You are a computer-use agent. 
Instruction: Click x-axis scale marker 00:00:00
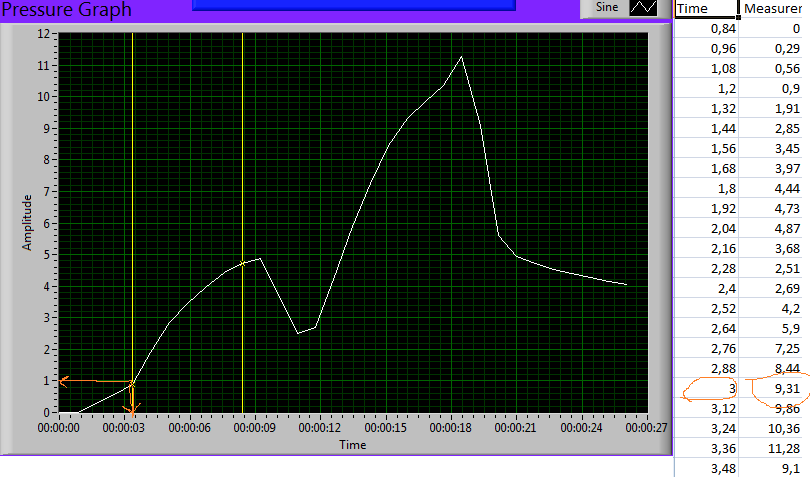point(58,428)
